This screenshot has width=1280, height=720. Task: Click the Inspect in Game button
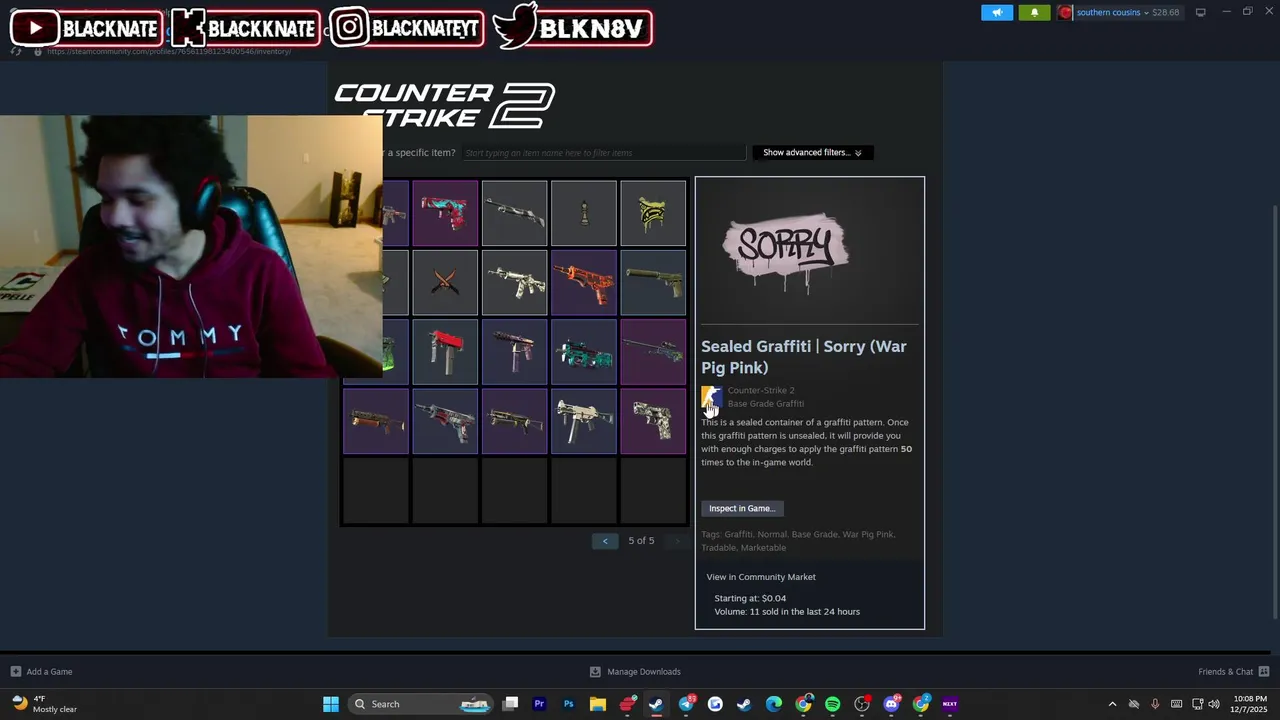pos(742,508)
